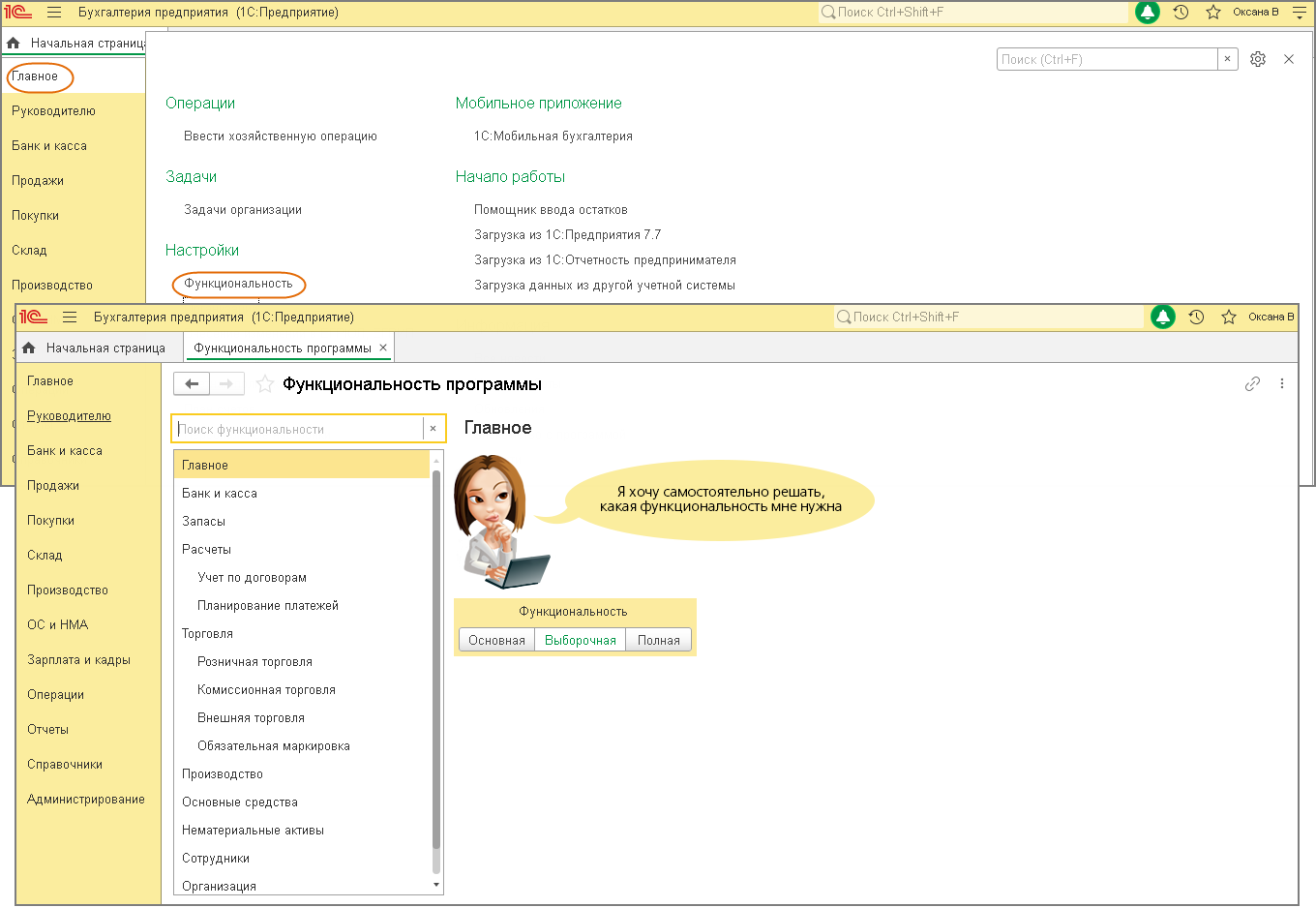Open notifications bell in the back window
The width and height of the screenshot is (1316, 908).
(x=1148, y=13)
